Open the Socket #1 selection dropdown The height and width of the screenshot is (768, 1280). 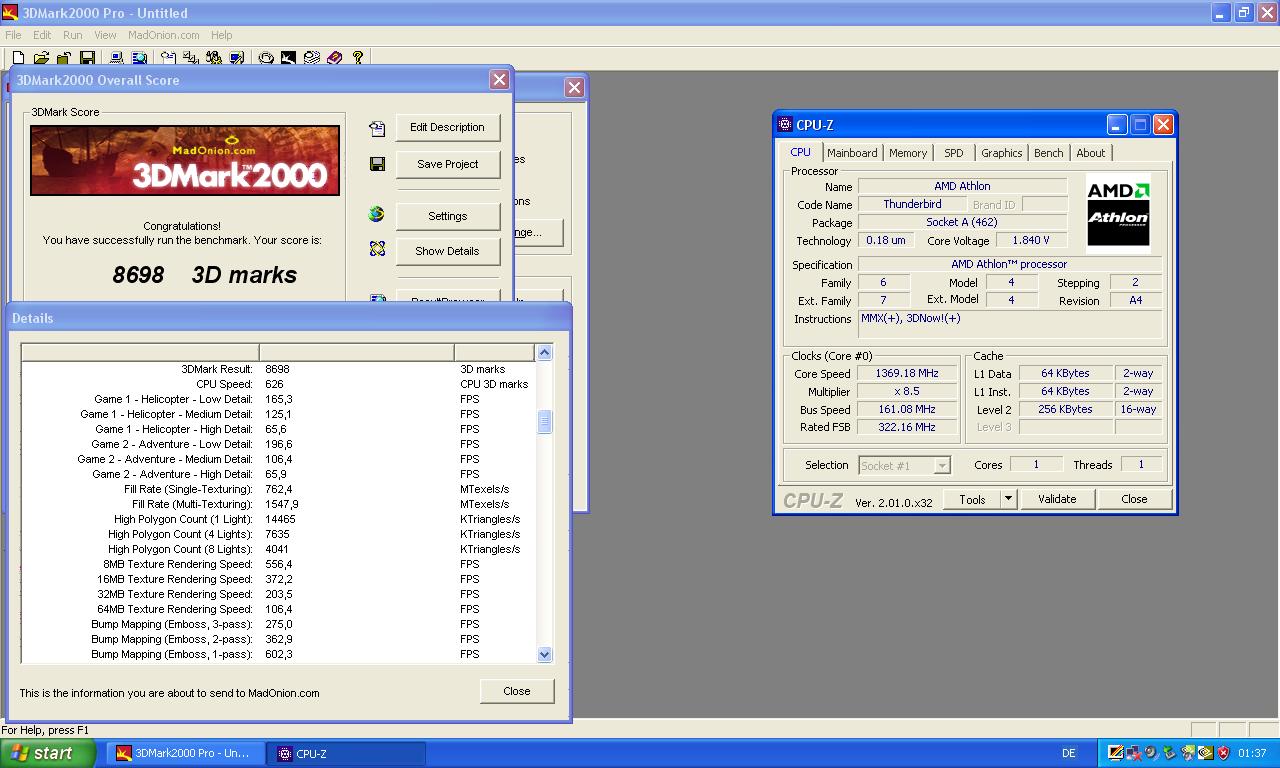(904, 465)
